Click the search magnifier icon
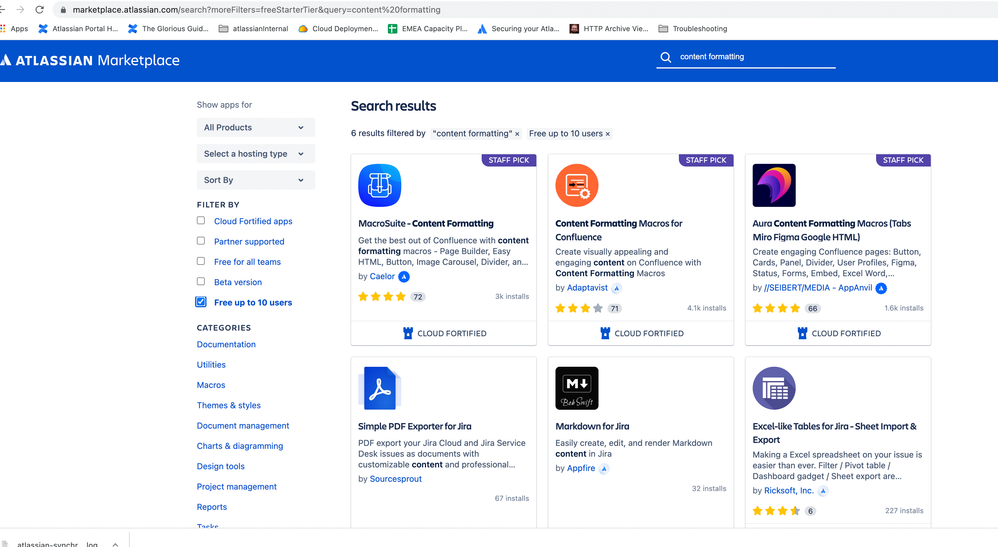Image resolution: width=998 pixels, height=547 pixels. click(666, 57)
